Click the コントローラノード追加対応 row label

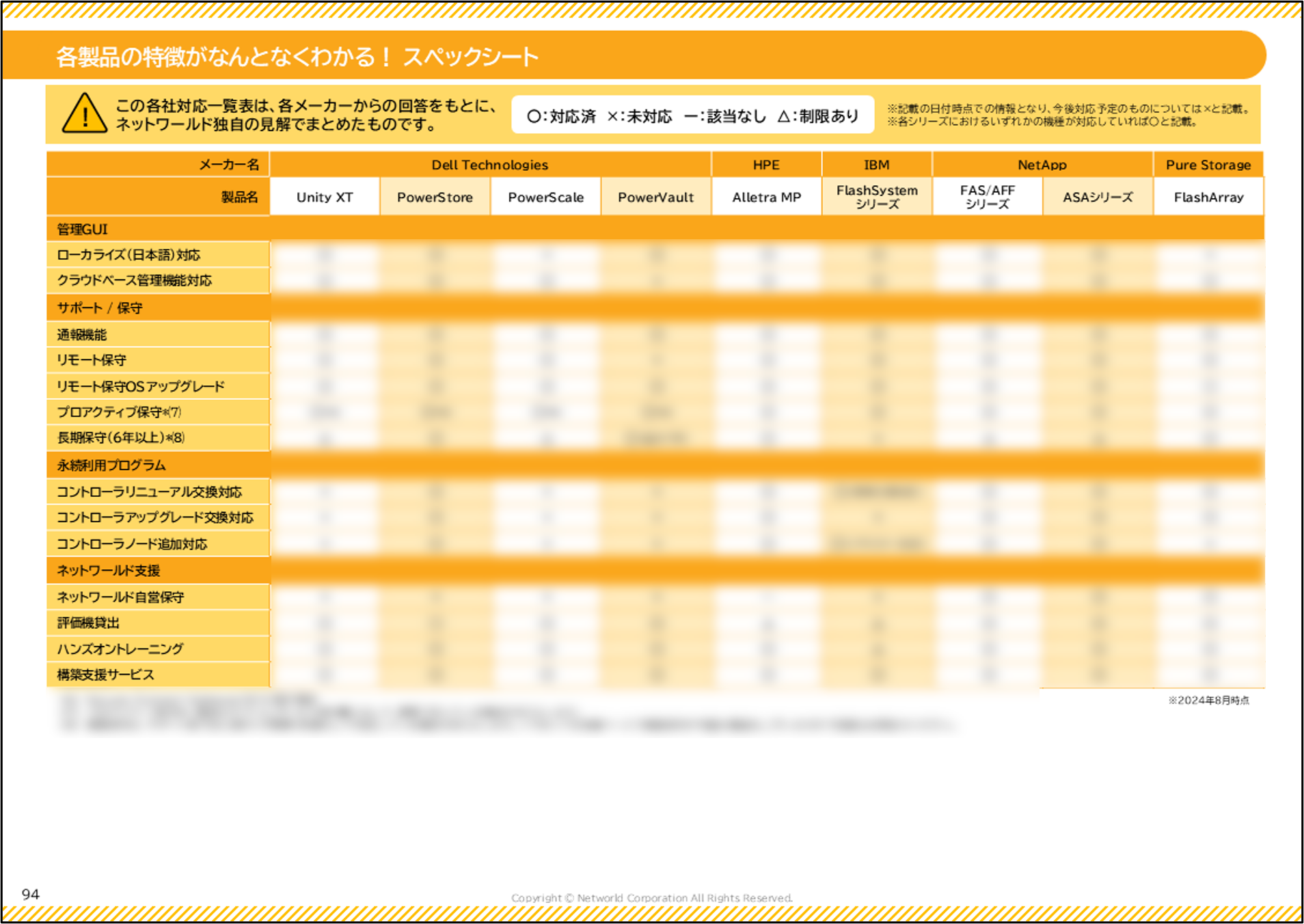[158, 544]
